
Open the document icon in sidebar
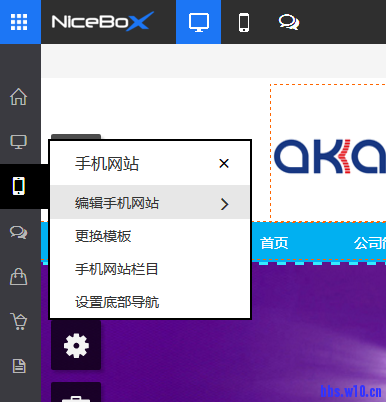(x=19, y=366)
